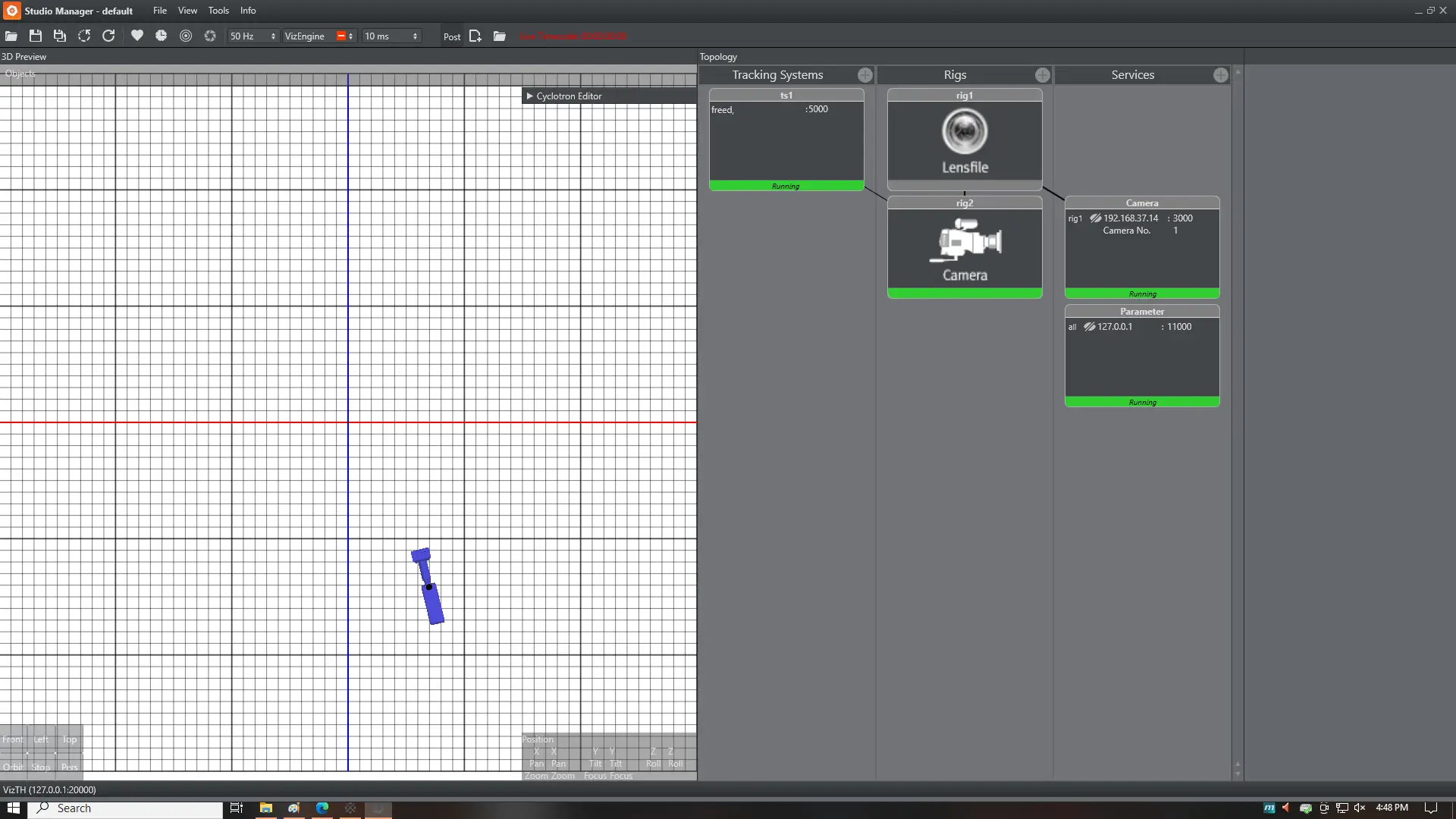
Task: Click the Windows taskbar Search box
Action: pos(129,808)
